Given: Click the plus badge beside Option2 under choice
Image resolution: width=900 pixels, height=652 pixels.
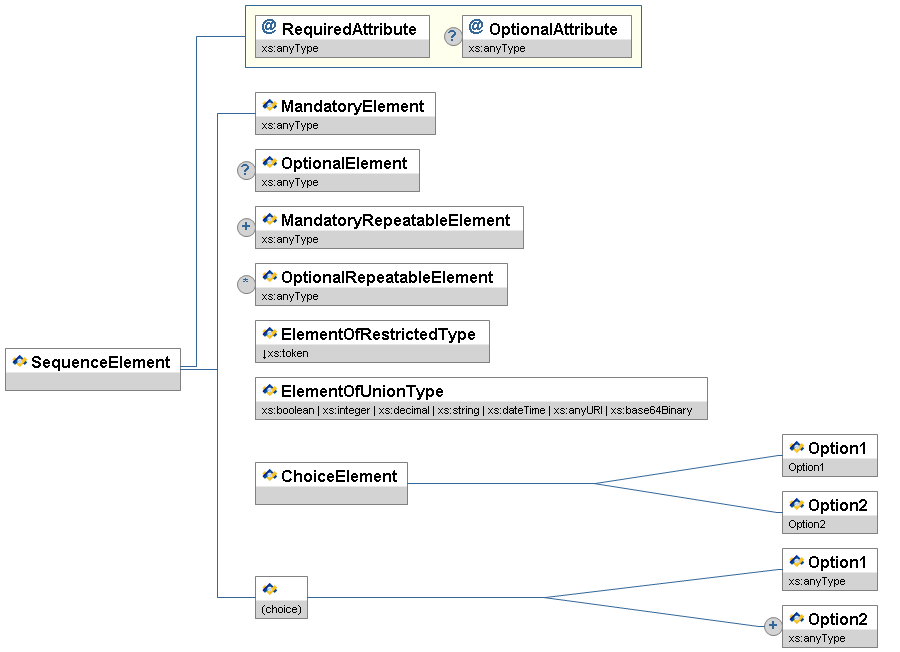Looking at the screenshot, I should 772,626.
